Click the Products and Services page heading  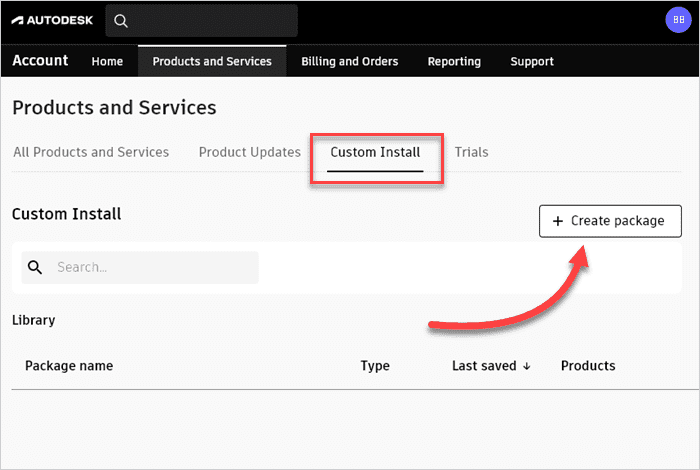[114, 108]
